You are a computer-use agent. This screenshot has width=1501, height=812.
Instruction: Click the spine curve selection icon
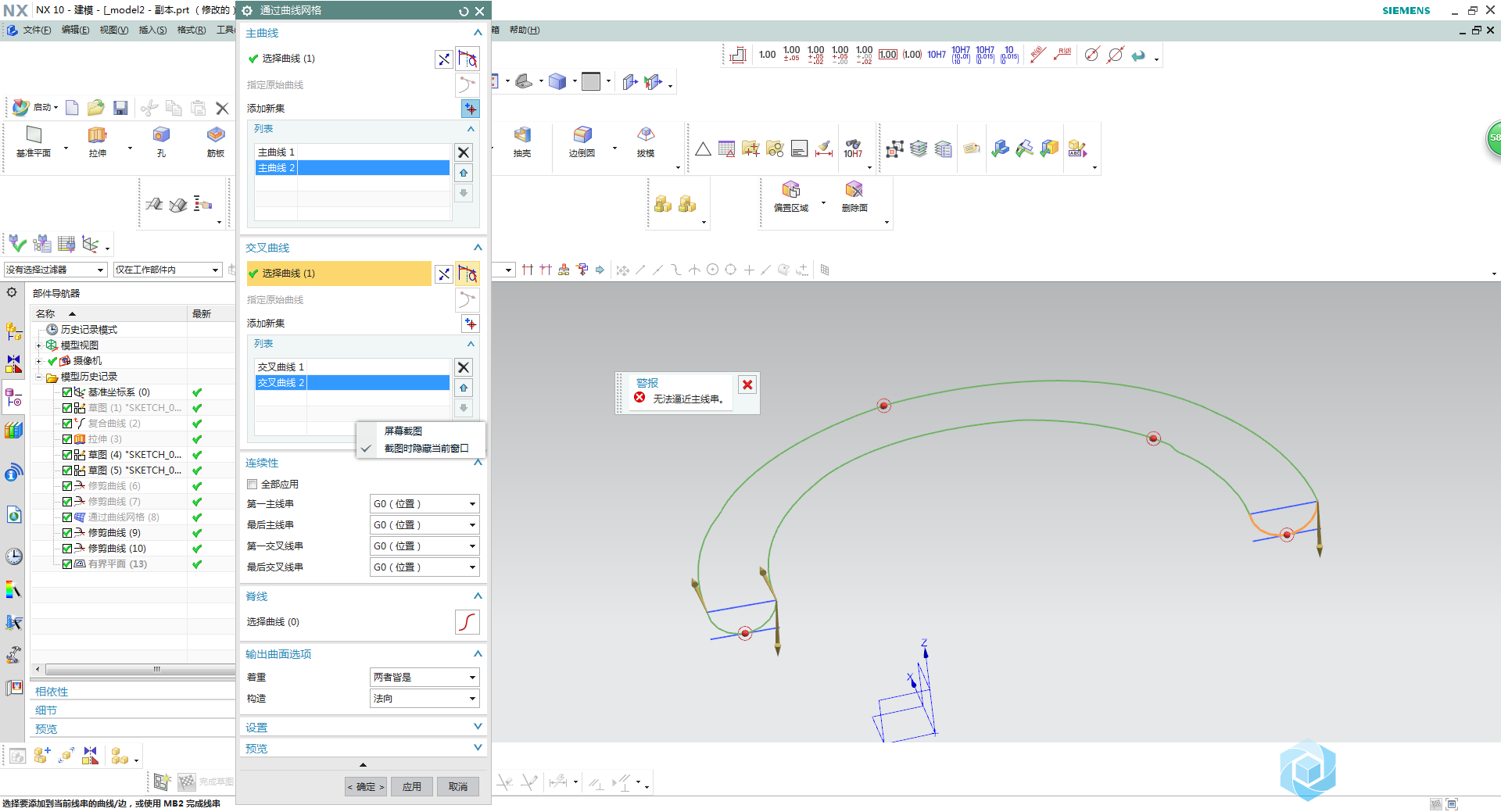pyautogui.click(x=467, y=622)
